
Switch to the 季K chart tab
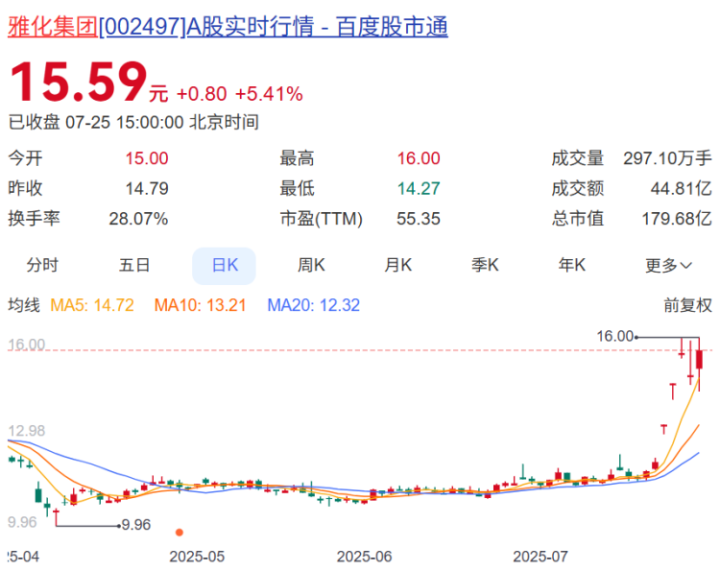484,265
